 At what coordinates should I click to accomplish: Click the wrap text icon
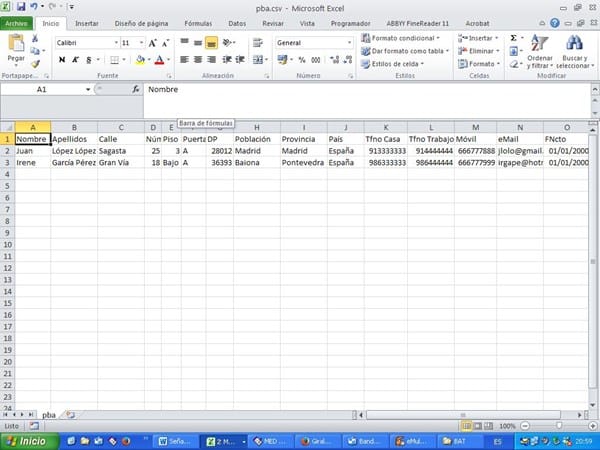tap(258, 43)
